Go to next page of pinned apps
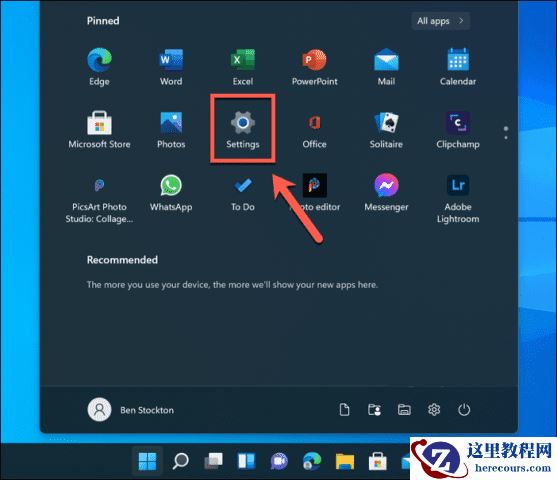The width and height of the screenshot is (557, 480). pos(506,137)
